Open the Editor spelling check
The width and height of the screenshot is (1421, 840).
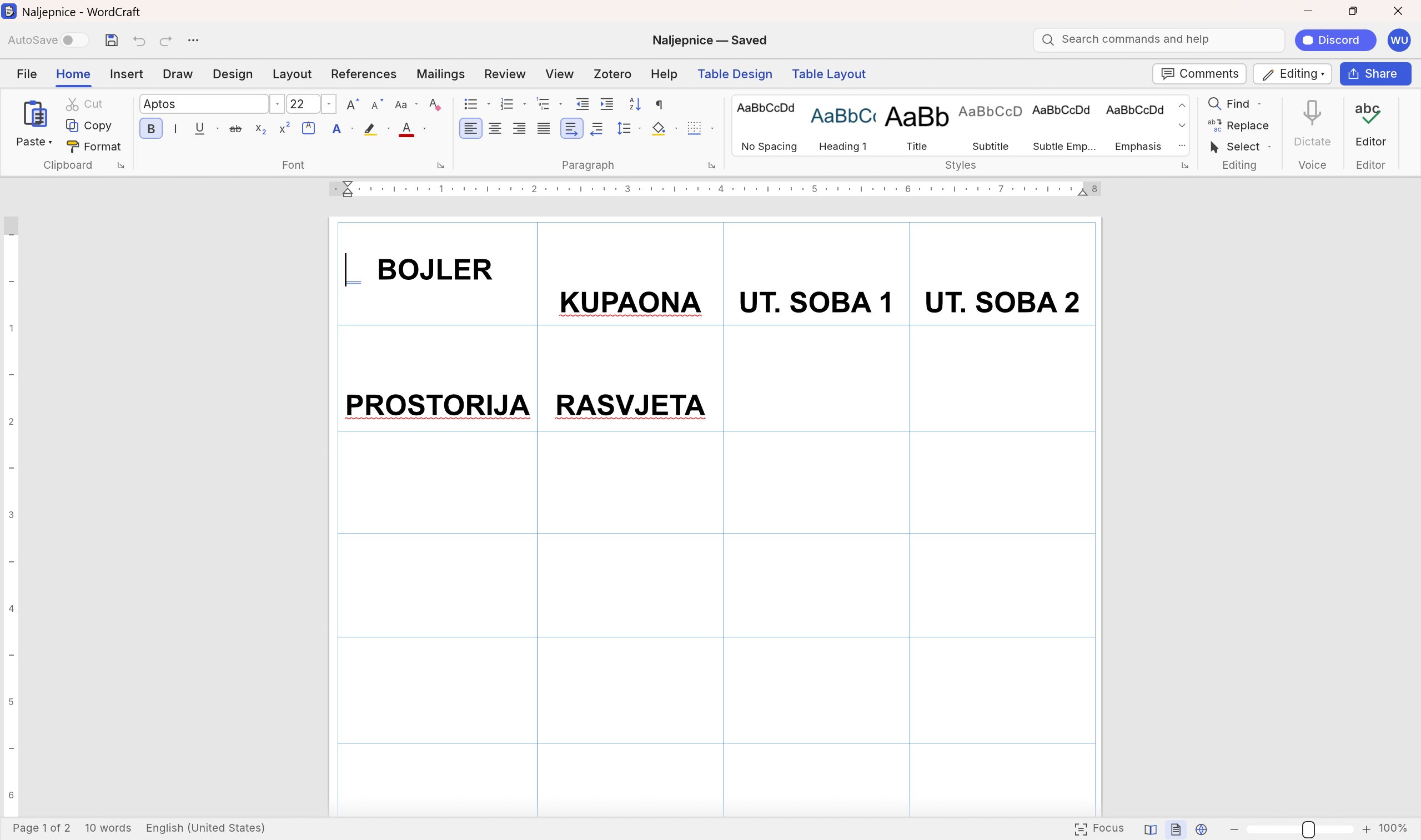click(x=1370, y=123)
